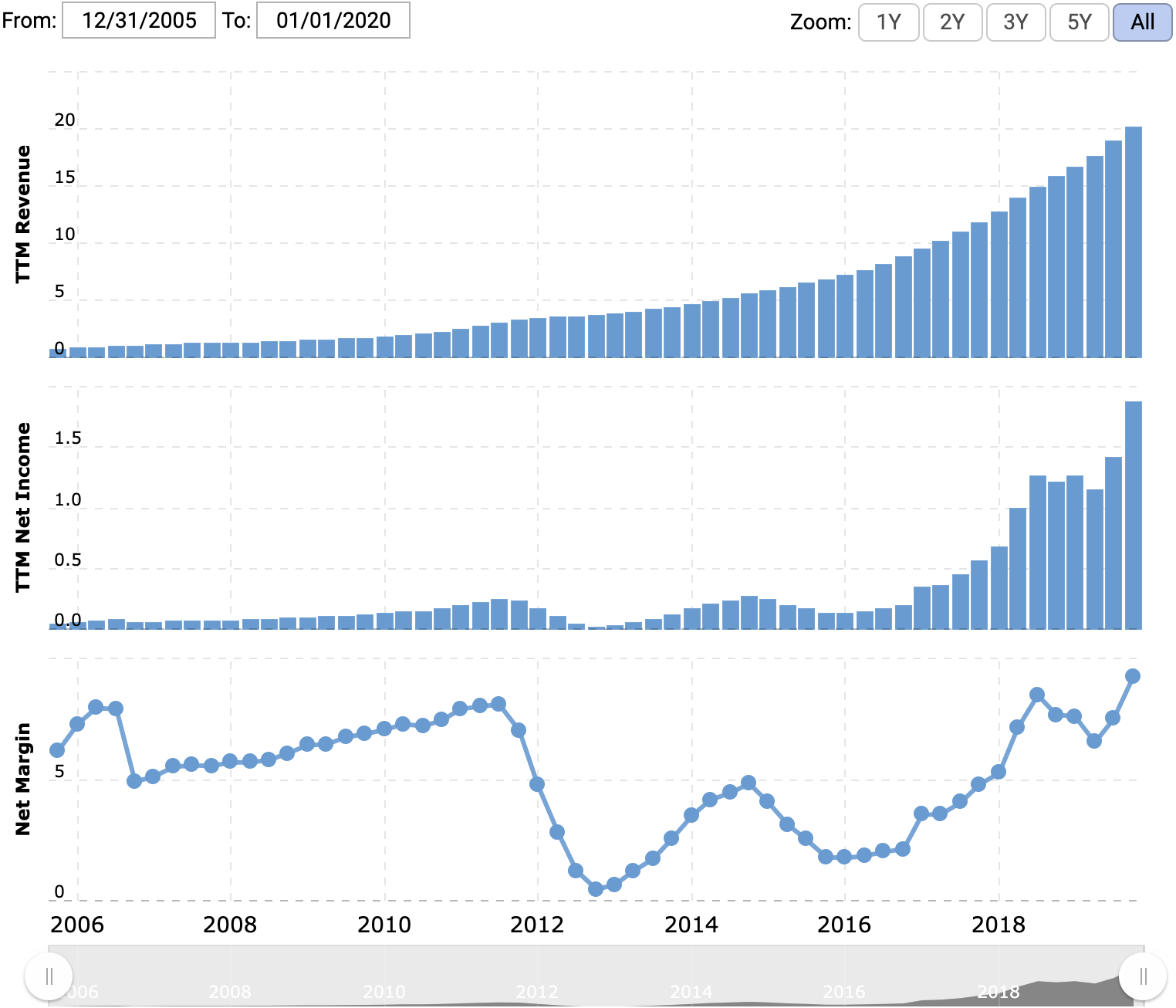Click the From date input field
Image resolution: width=1176 pixels, height=1008 pixels.
pos(139,20)
